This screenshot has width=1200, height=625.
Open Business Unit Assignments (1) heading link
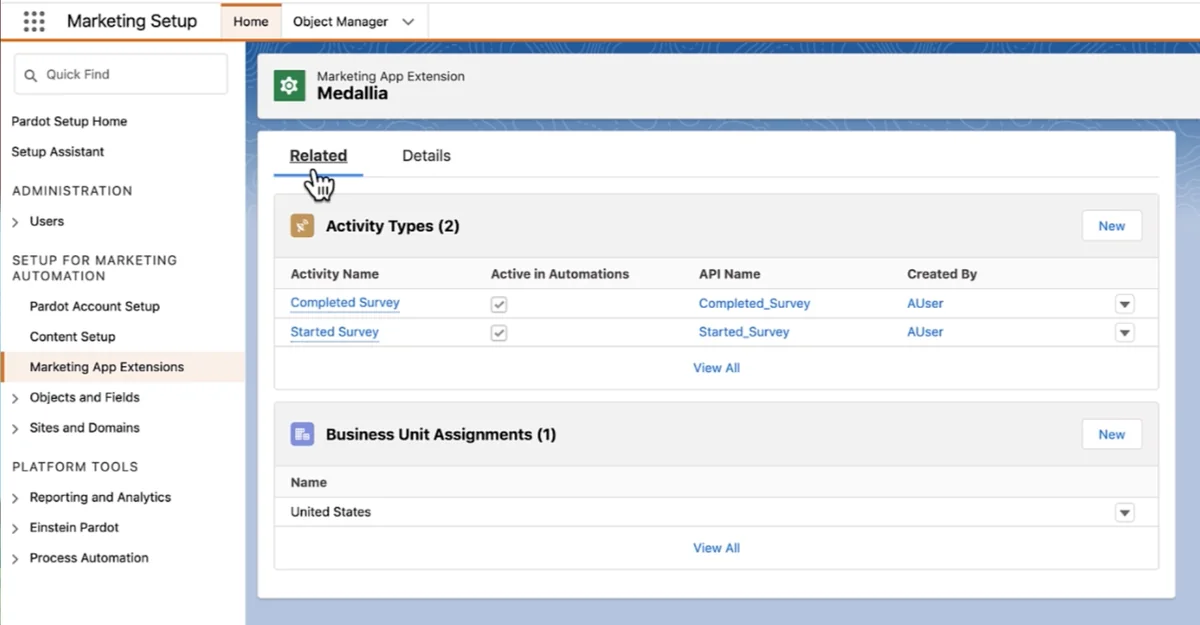[x=441, y=434]
